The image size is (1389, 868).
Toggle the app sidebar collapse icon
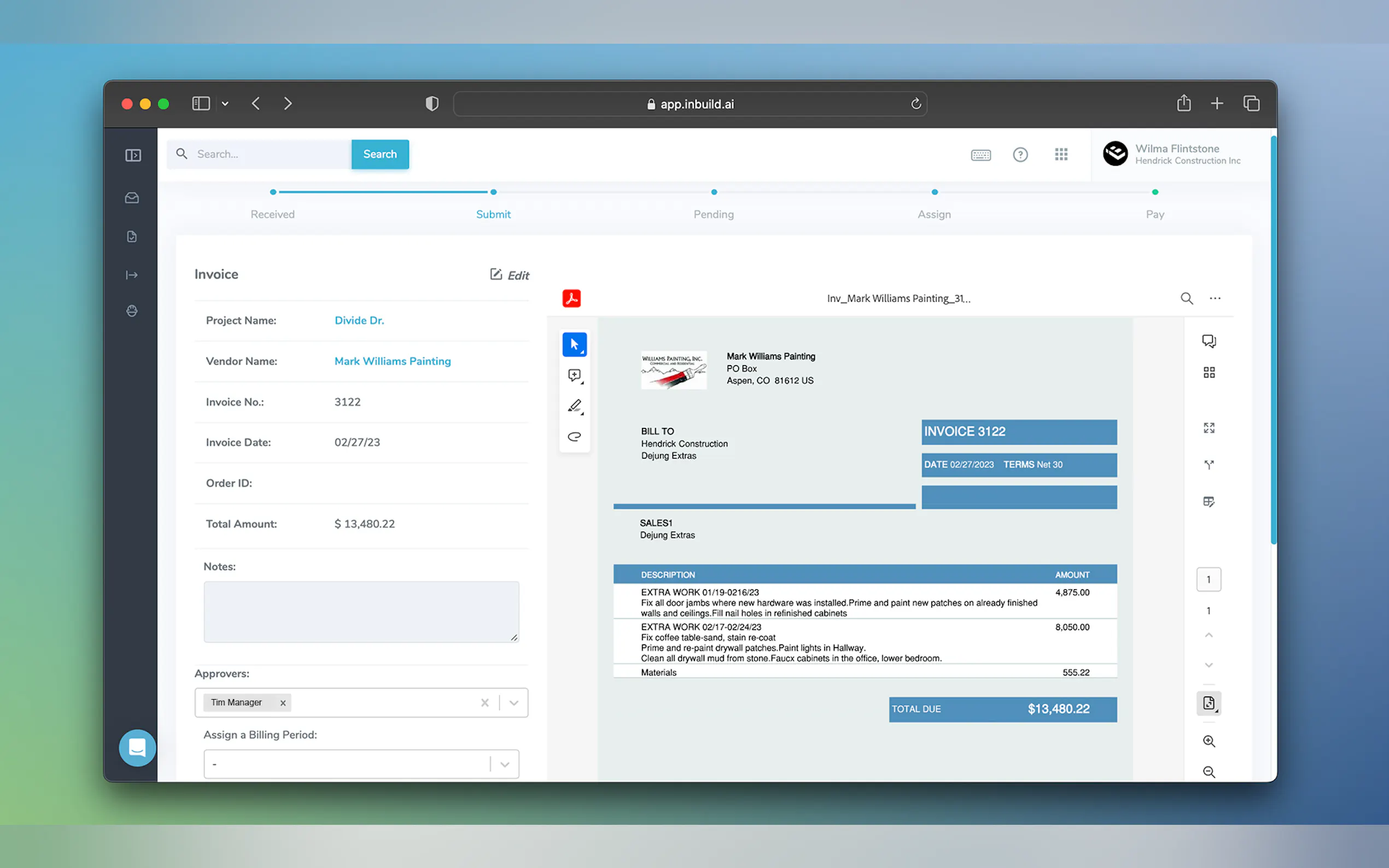point(133,156)
